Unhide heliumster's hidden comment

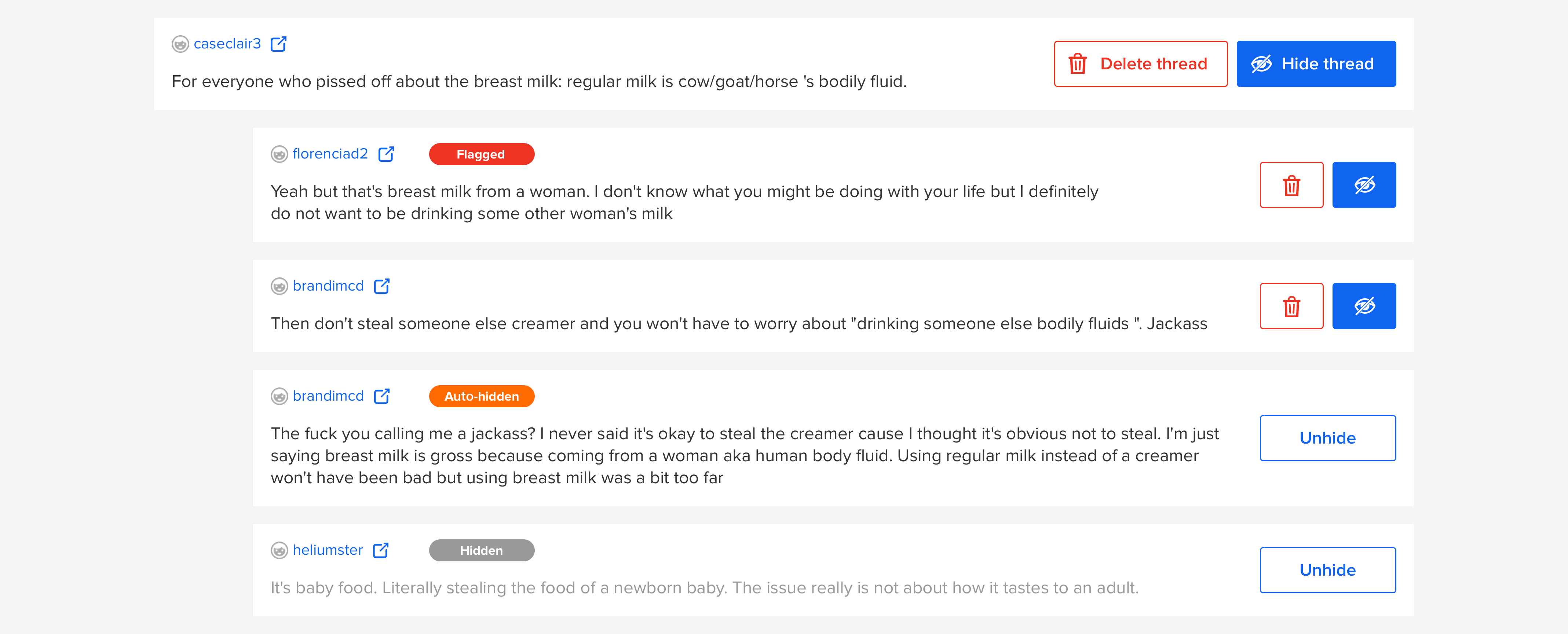pos(1327,570)
